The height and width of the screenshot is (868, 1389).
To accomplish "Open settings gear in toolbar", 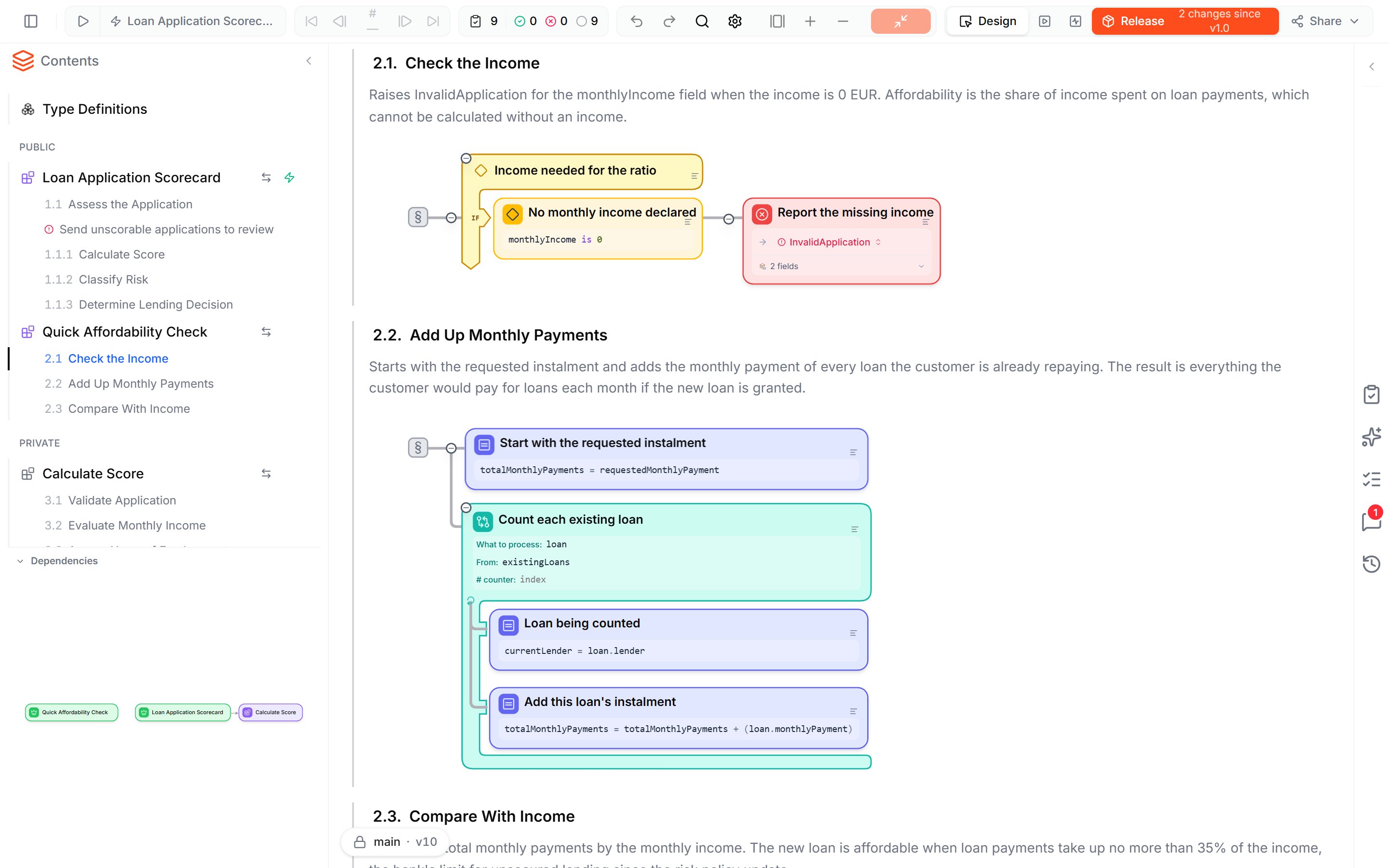I will [735, 21].
